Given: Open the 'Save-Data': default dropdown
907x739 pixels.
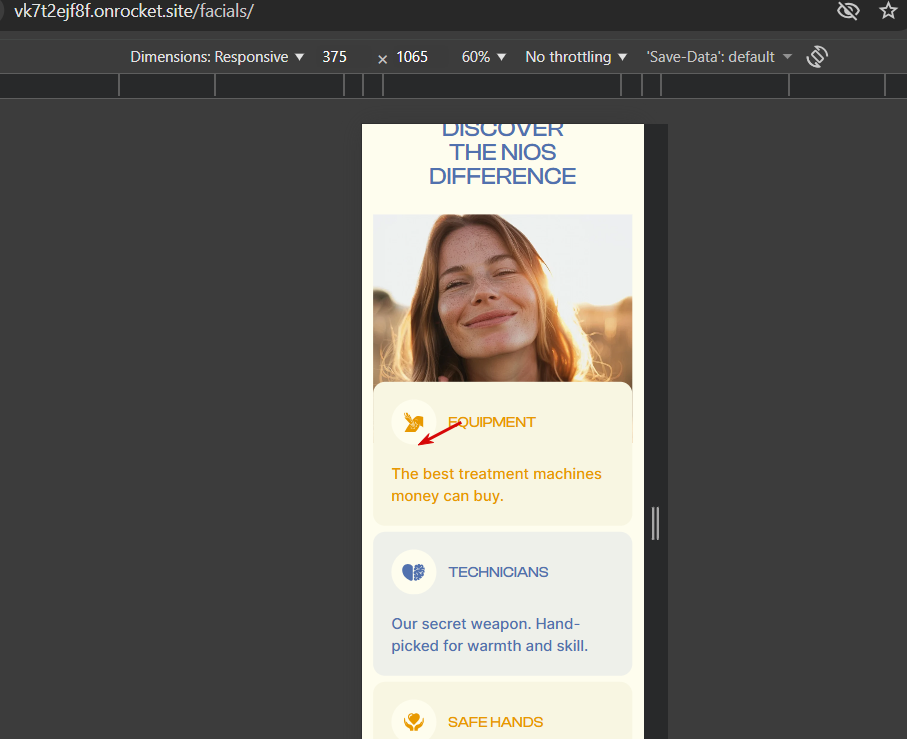Looking at the screenshot, I should [719, 57].
